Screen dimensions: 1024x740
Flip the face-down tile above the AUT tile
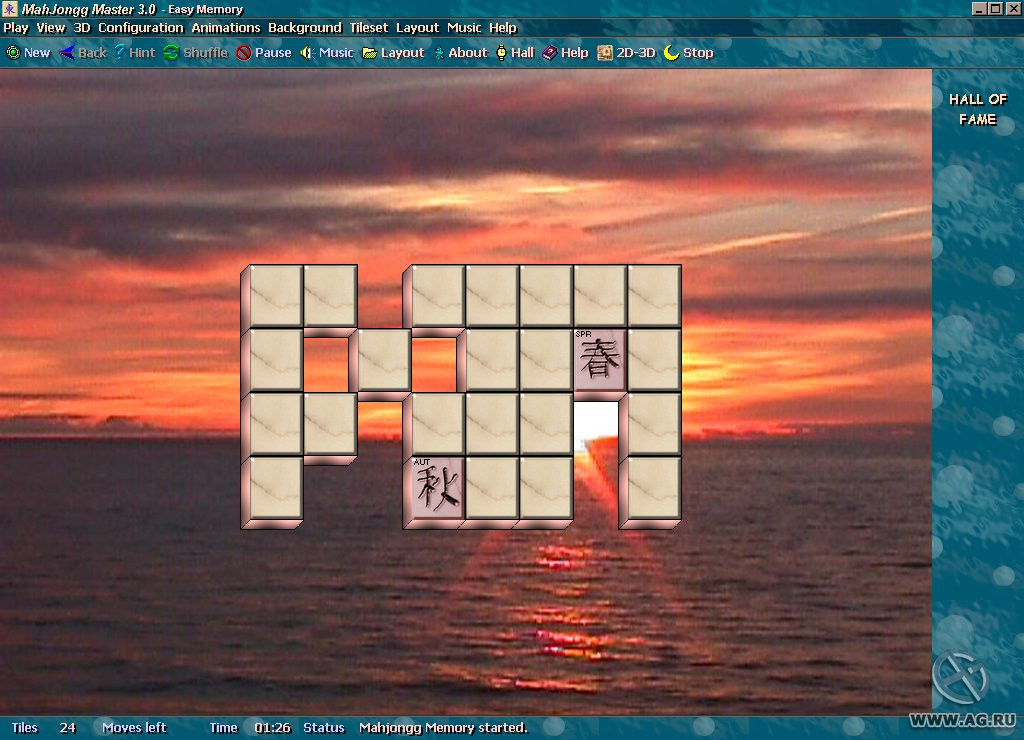(x=438, y=424)
